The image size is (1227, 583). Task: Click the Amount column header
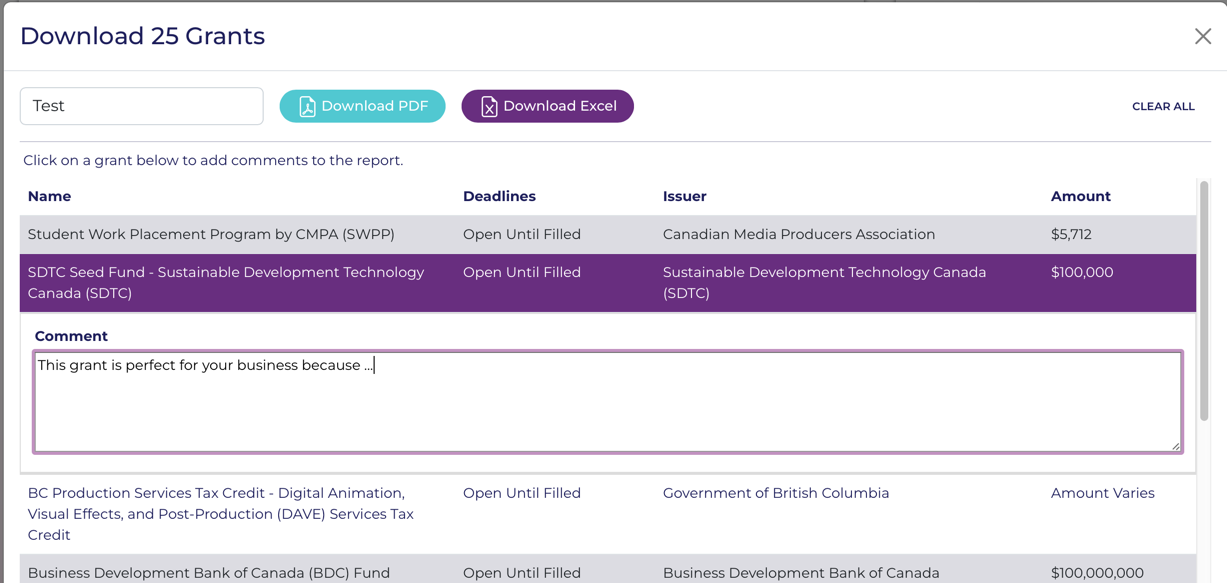(1080, 196)
